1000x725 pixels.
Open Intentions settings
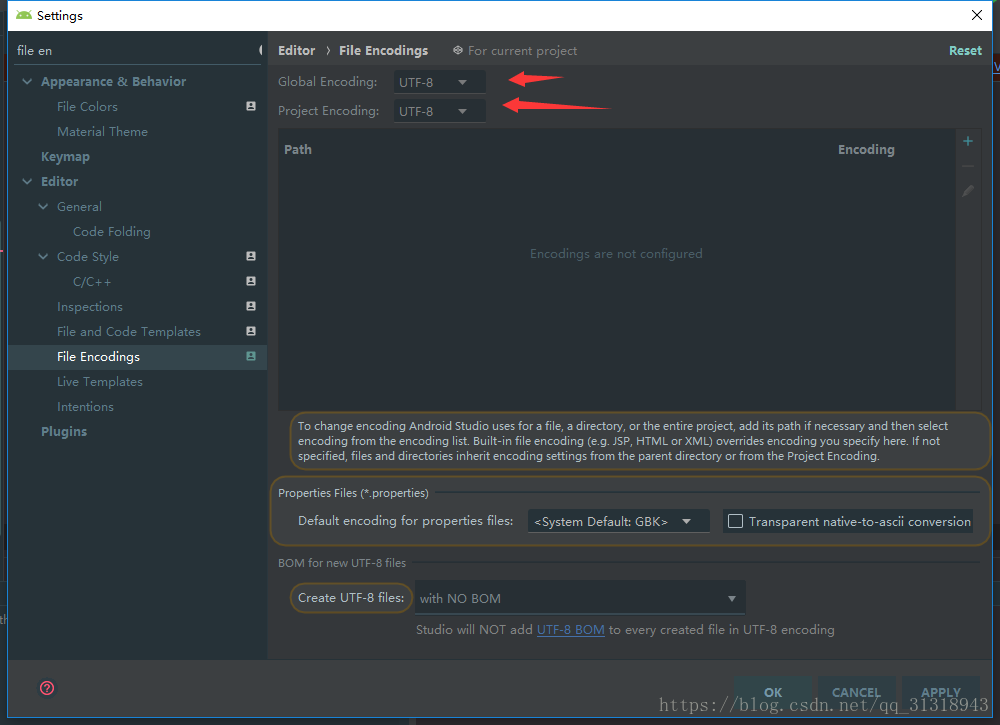point(85,406)
